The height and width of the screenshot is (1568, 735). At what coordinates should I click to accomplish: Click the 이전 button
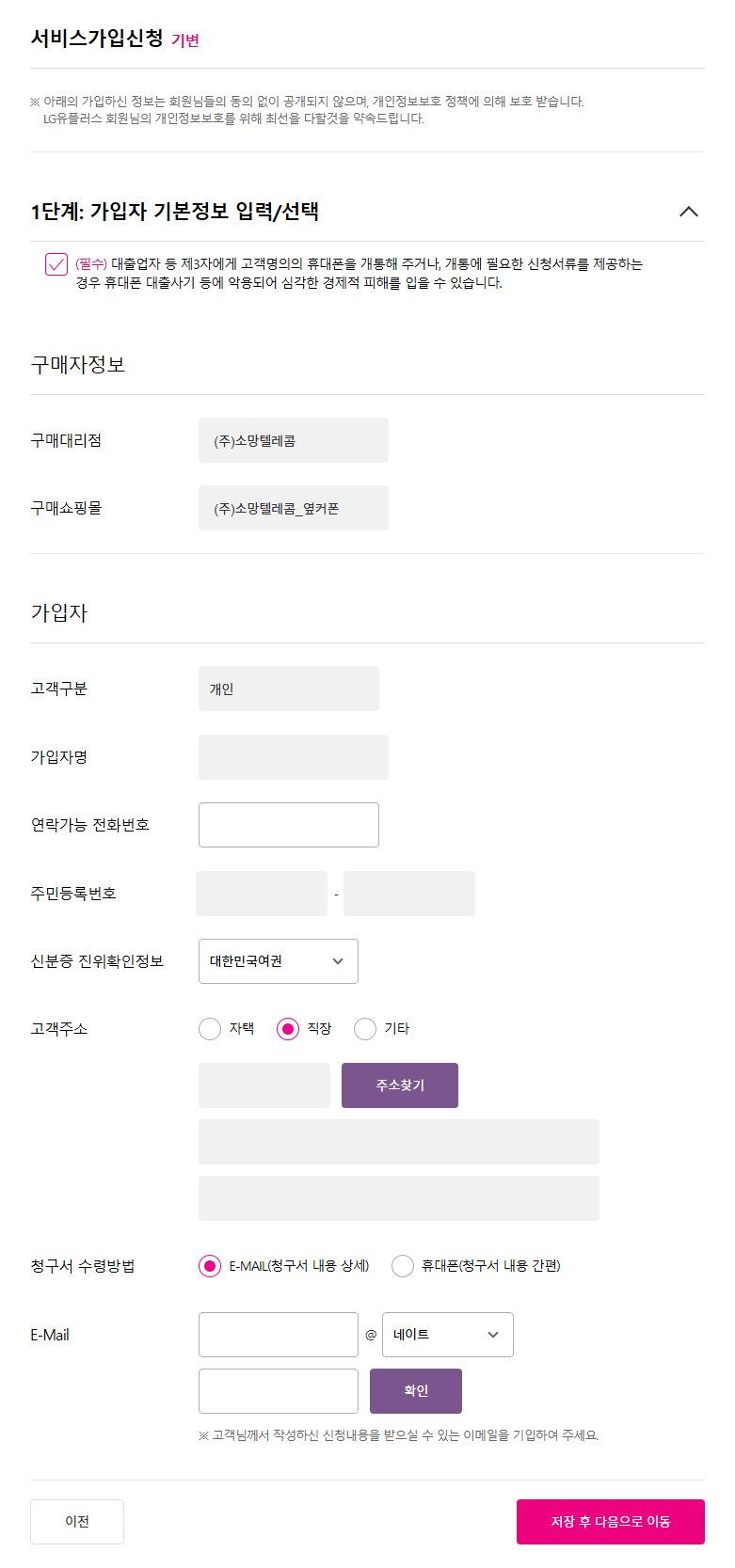(77, 1522)
